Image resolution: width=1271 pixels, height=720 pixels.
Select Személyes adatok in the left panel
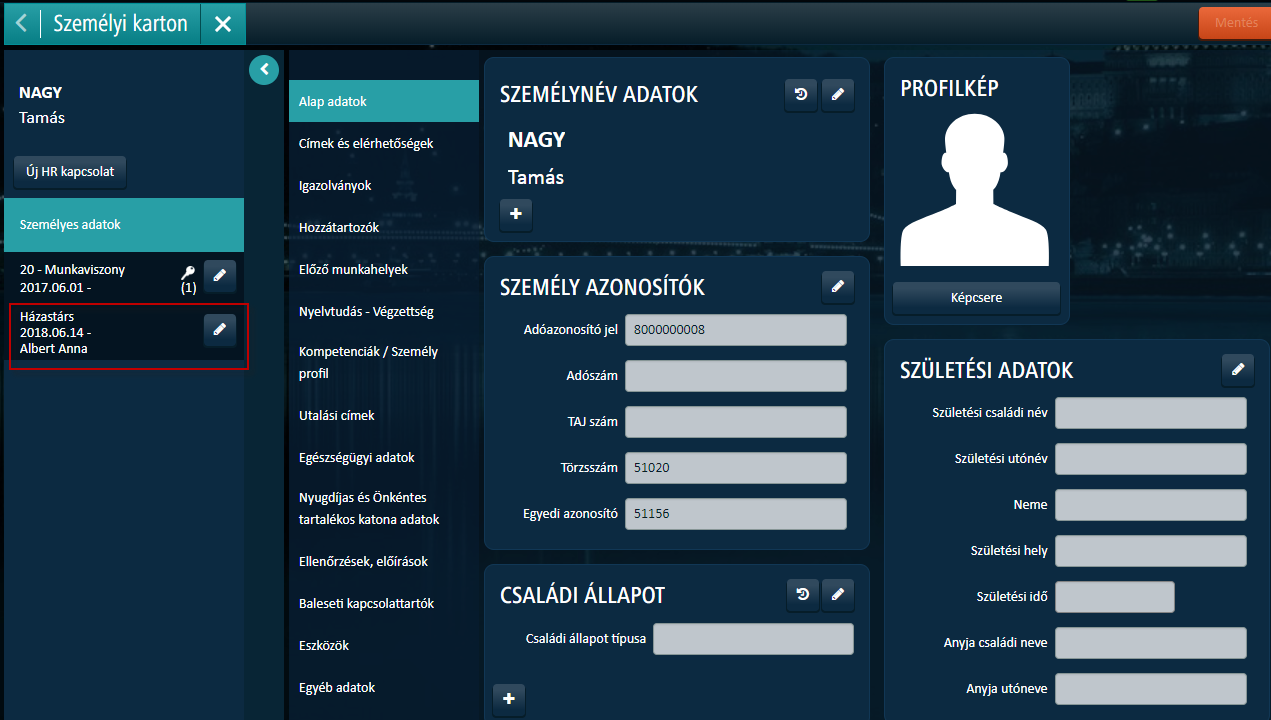click(x=124, y=225)
